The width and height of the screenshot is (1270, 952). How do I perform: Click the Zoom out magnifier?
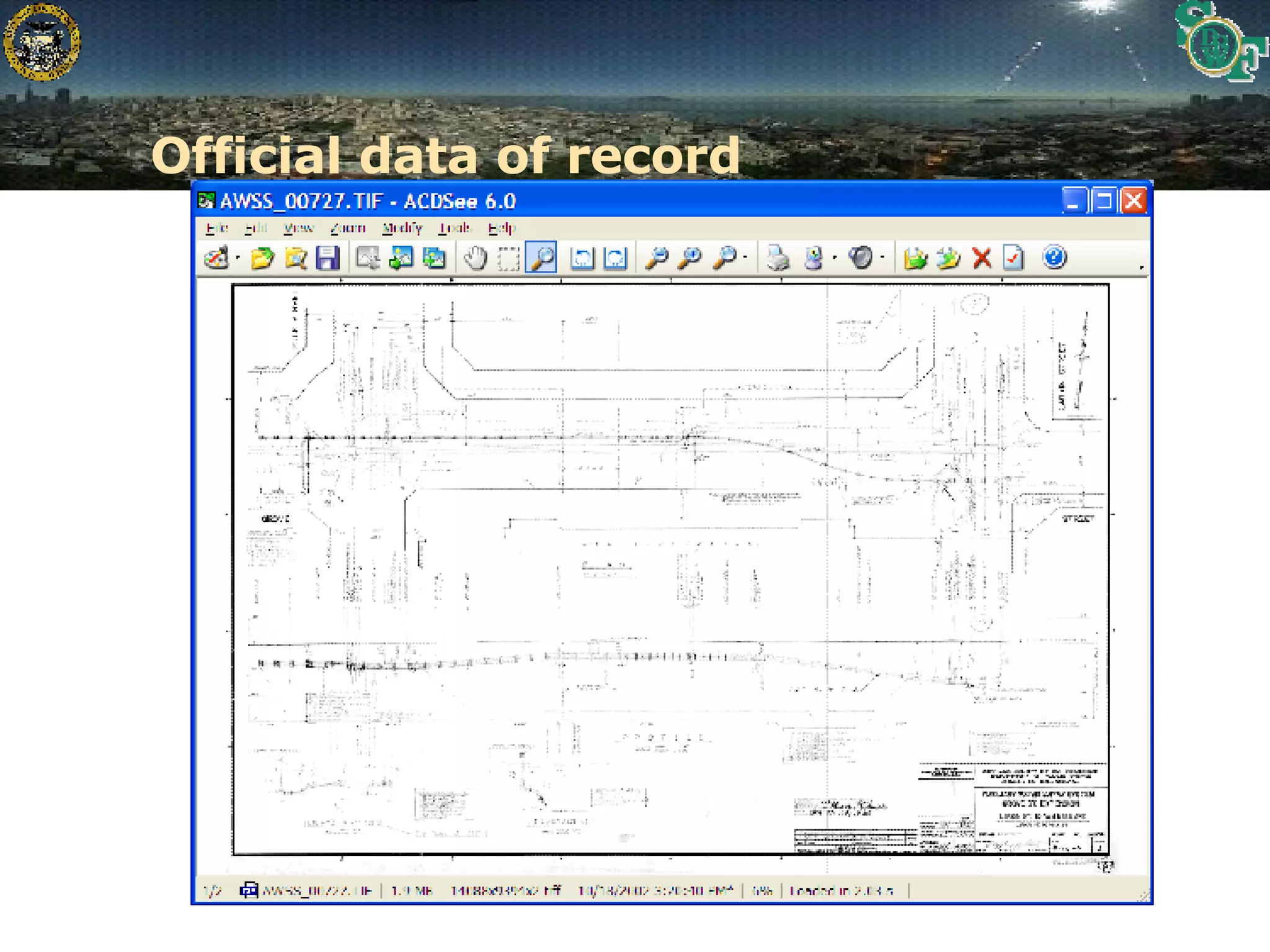[x=657, y=257]
